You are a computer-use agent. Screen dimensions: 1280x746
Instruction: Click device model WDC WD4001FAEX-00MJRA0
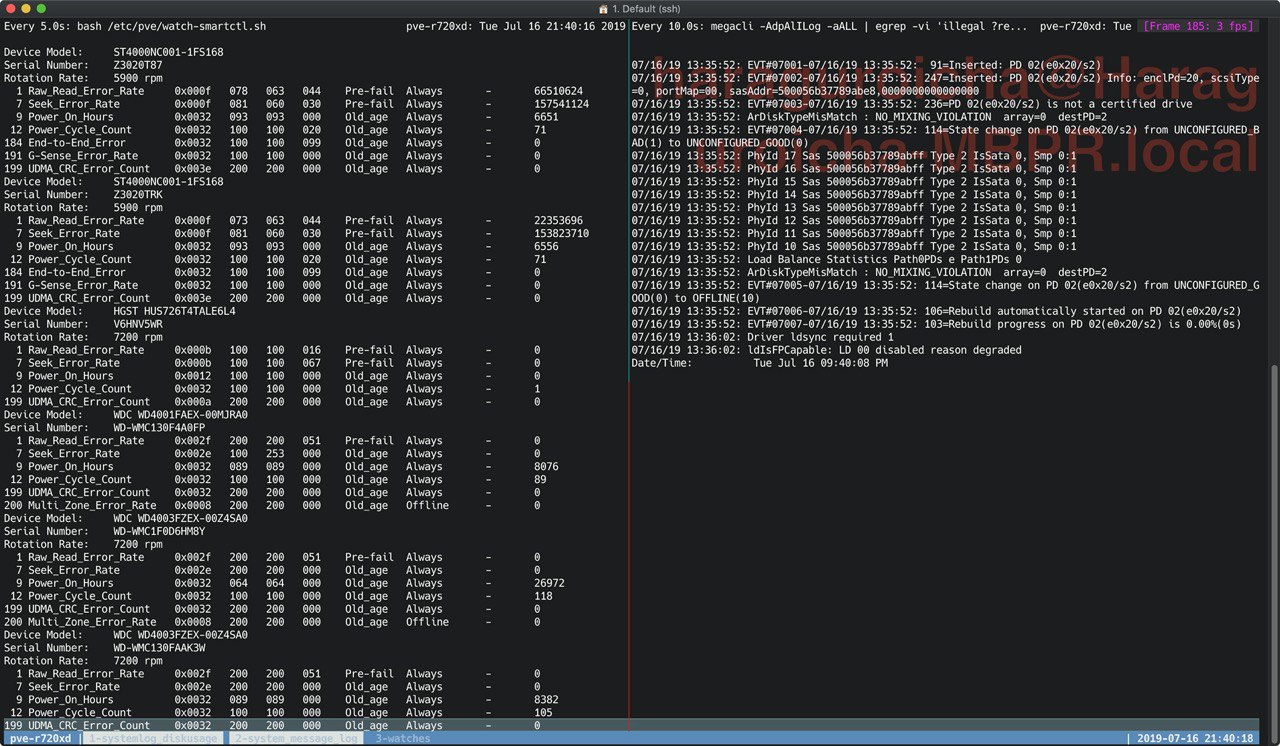(180, 415)
